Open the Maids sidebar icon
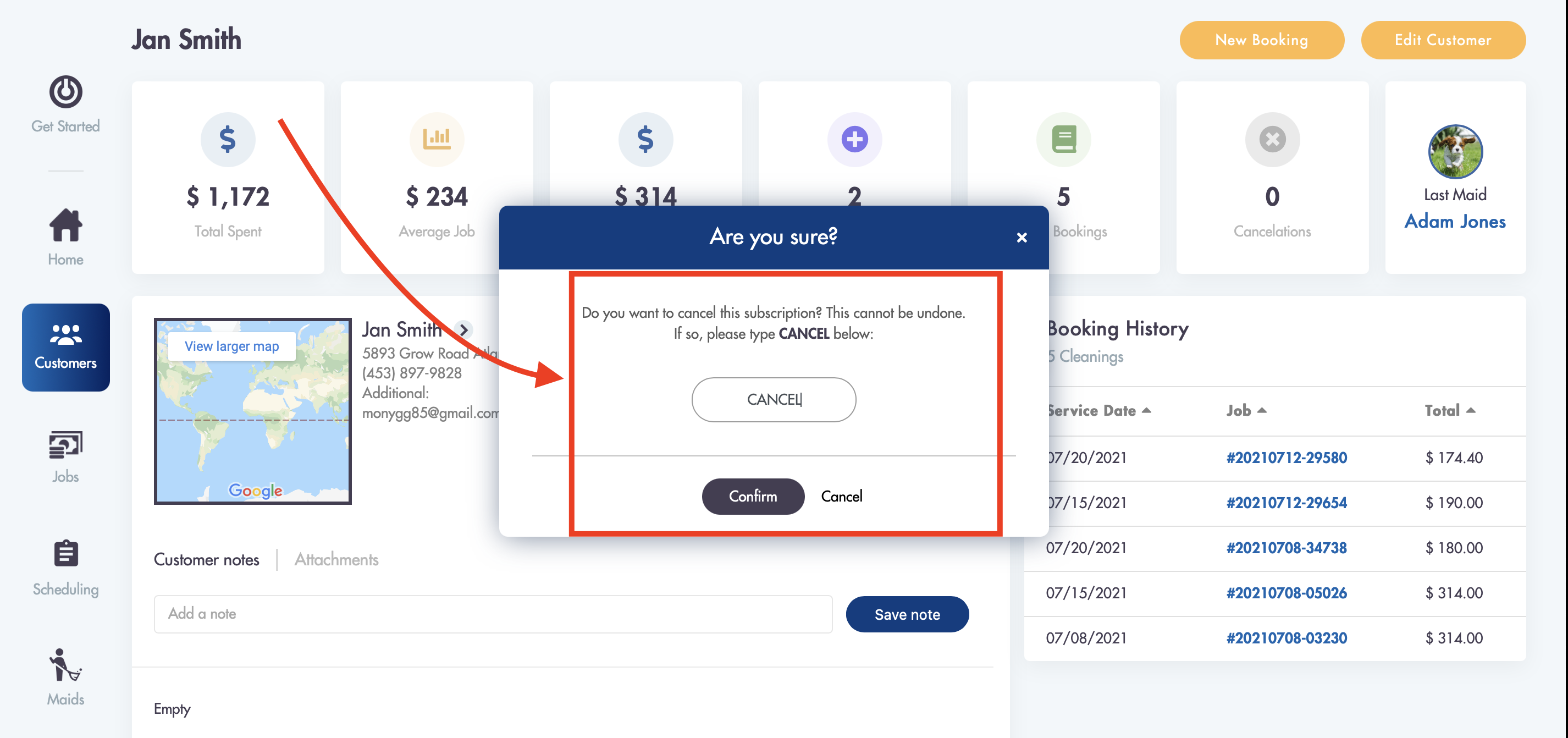Viewport: 1568px width, 738px height. click(66, 665)
